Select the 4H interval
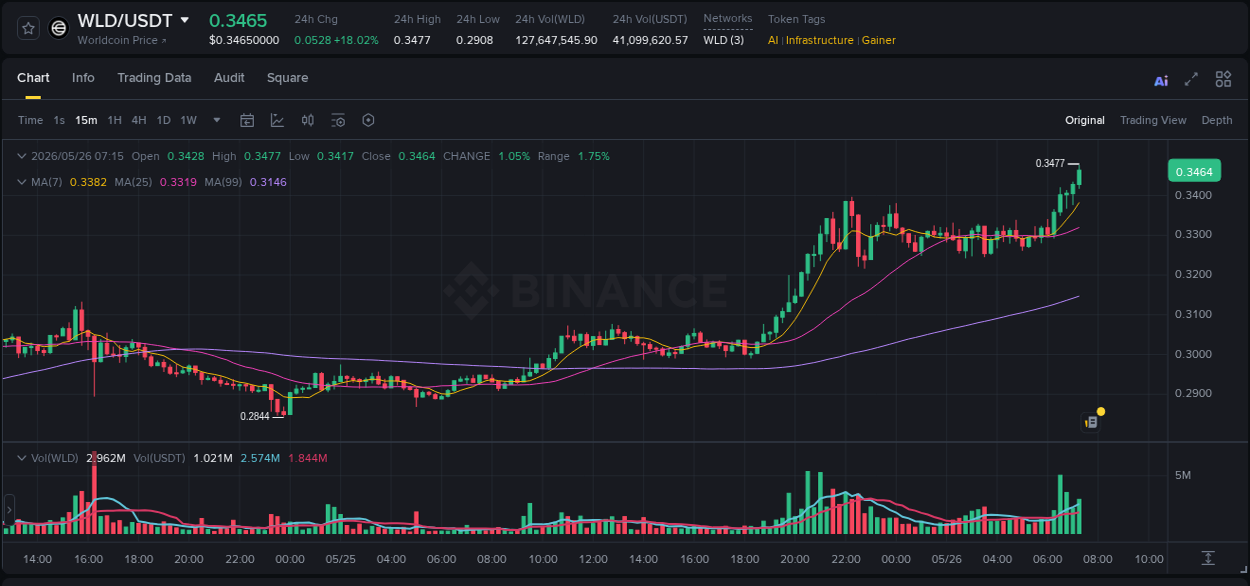This screenshot has height=586, width=1250. [139, 120]
